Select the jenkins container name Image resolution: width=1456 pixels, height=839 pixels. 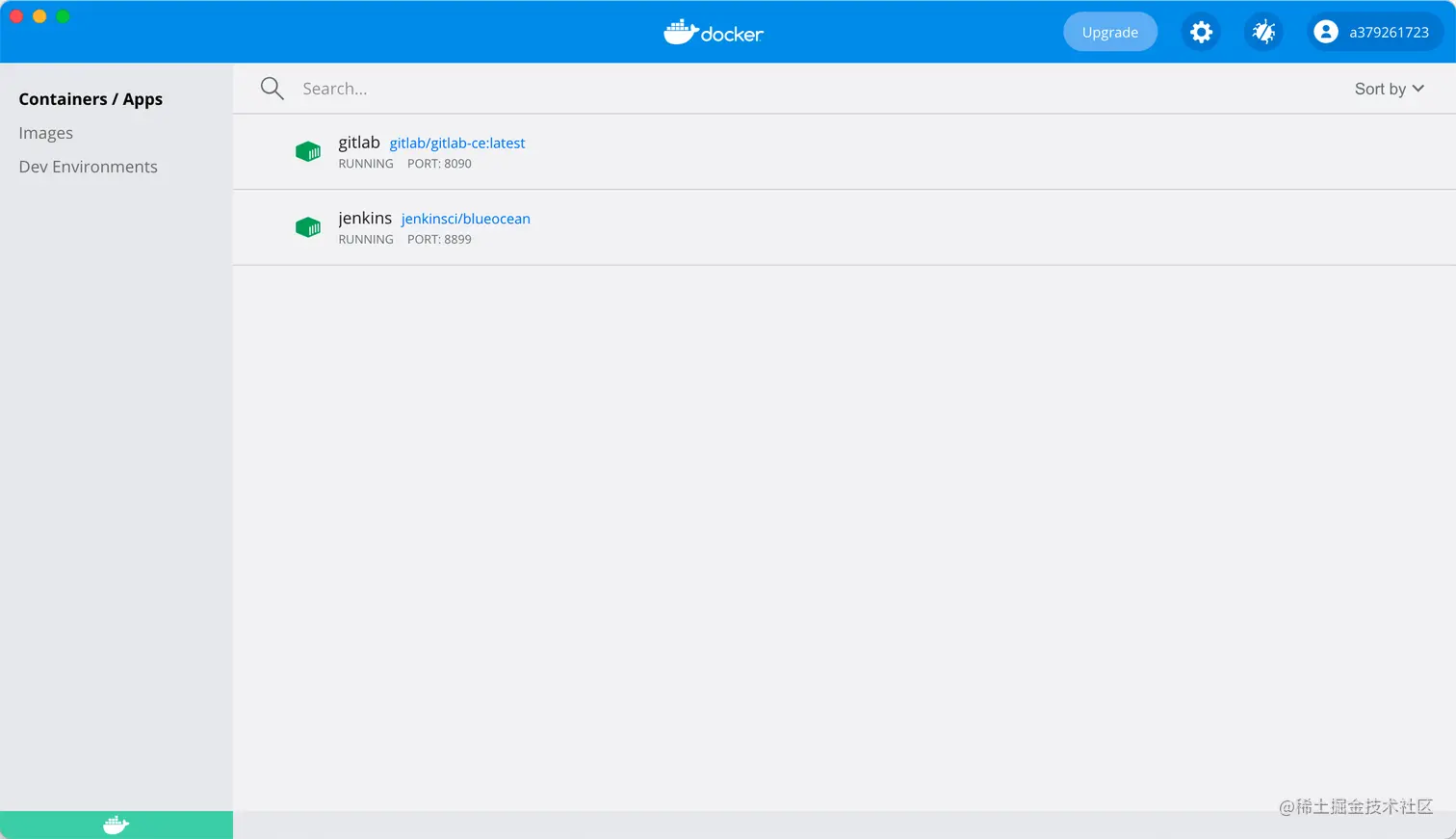(365, 219)
